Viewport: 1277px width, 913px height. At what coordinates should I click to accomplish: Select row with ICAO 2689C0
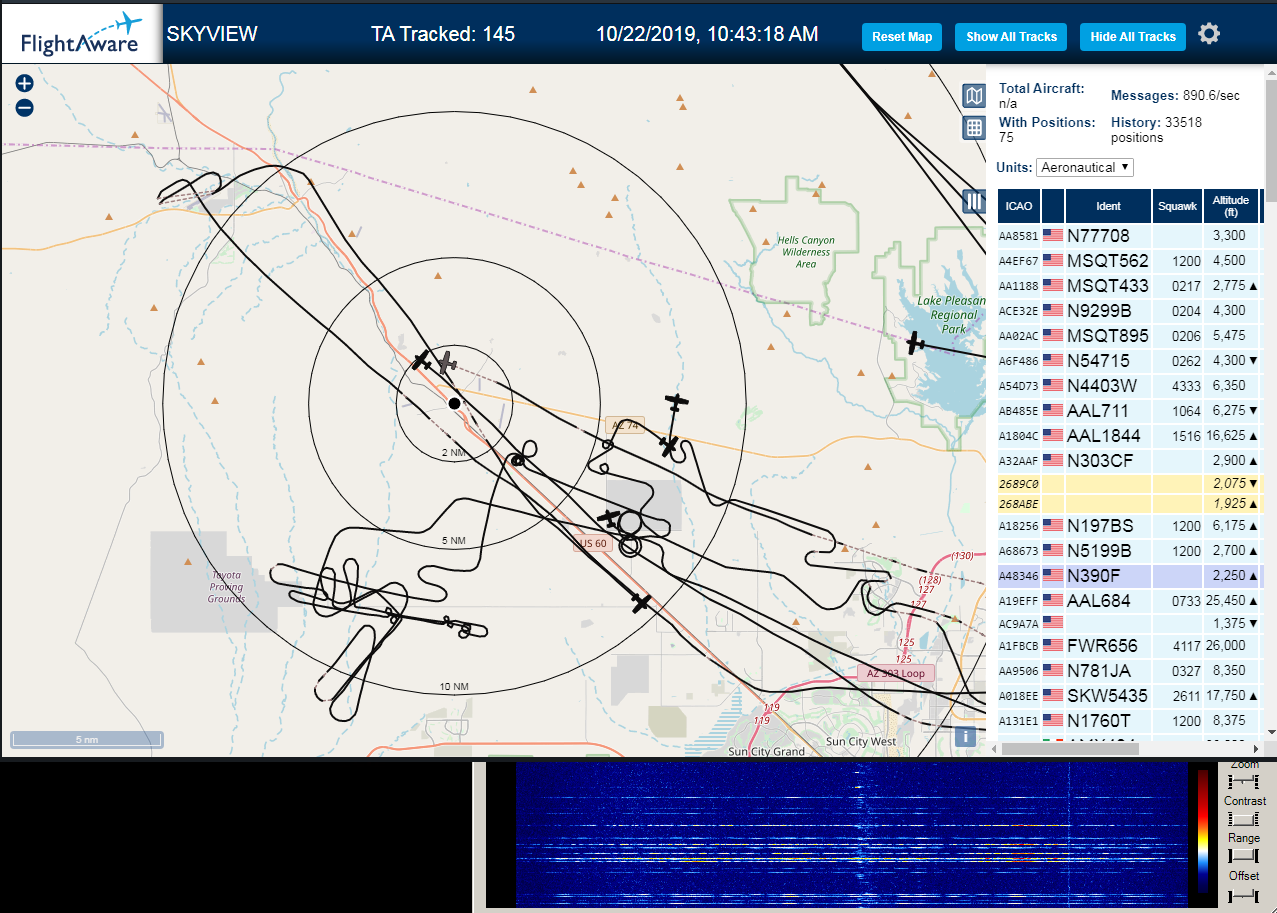[x=1129, y=482]
